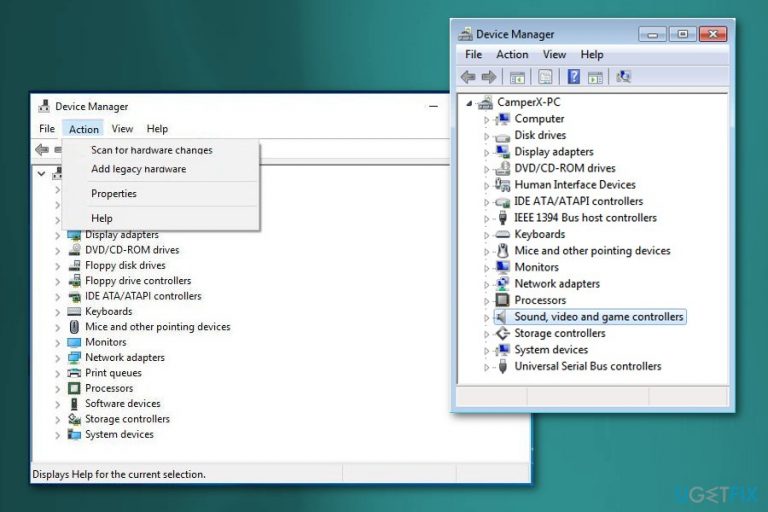Click DVD/CD-ROM drives icon in right window
This screenshot has height=512, width=768.
(x=503, y=168)
